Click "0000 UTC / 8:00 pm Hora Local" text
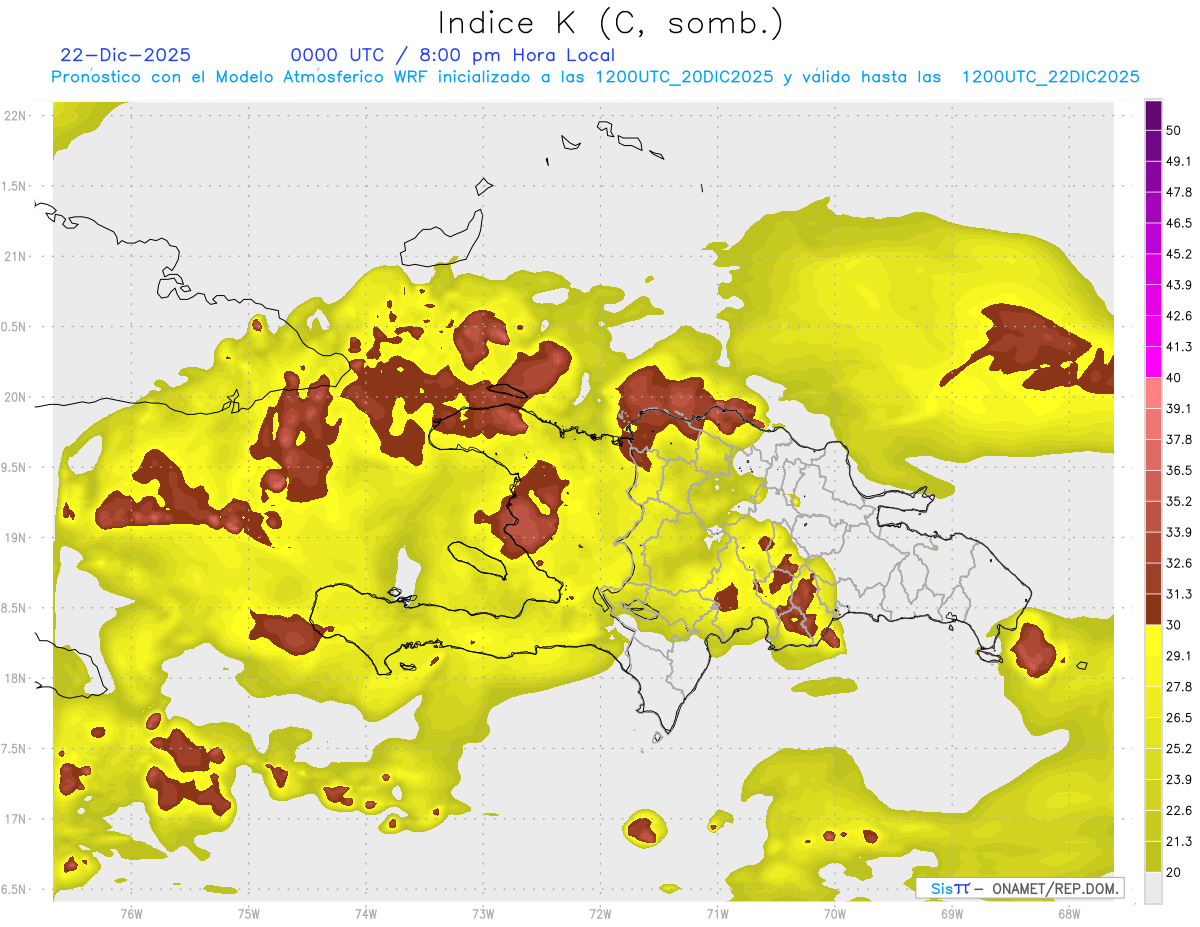1200x927 pixels. [452, 55]
